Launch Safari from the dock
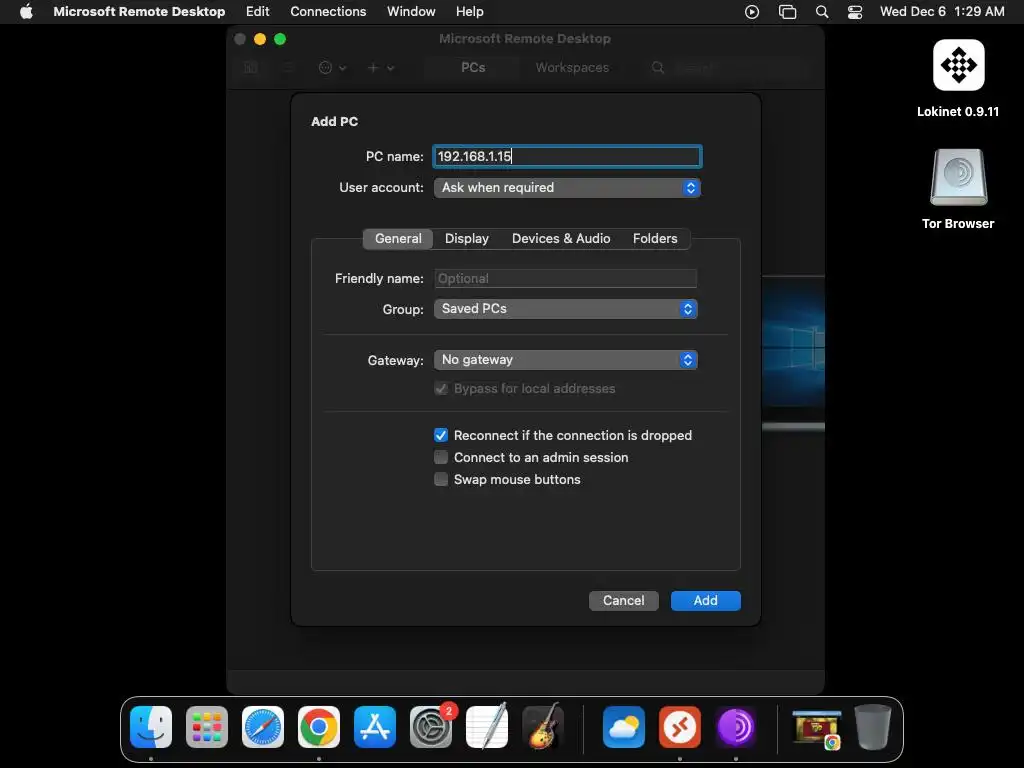 coord(263,727)
